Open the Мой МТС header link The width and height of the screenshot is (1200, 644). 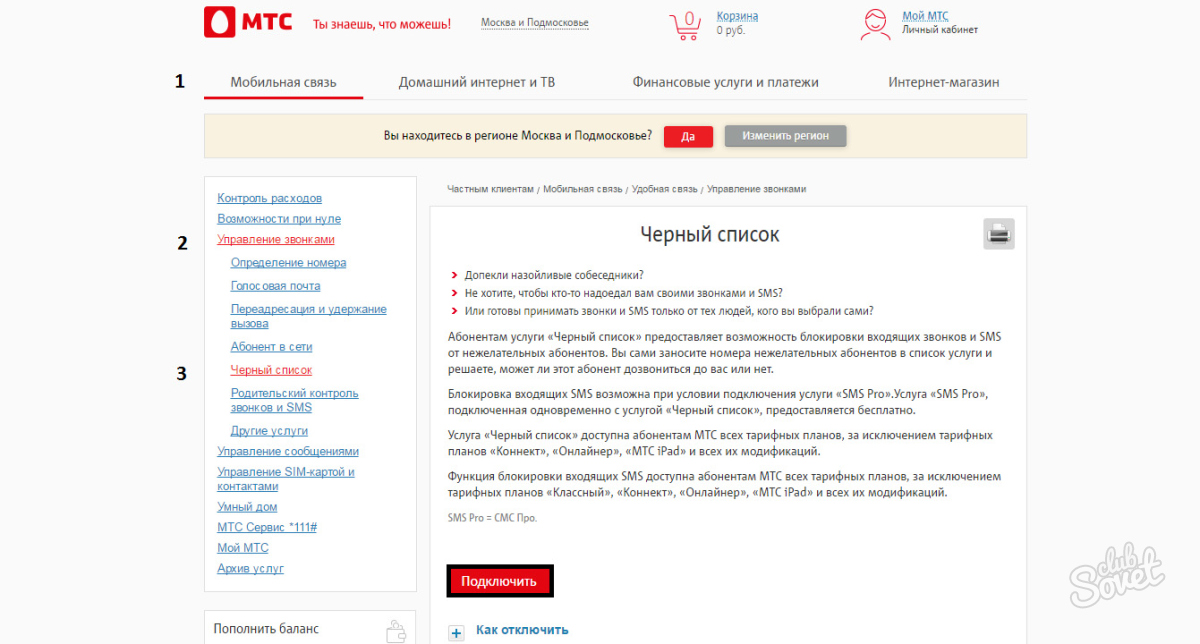pyautogui.click(x=925, y=16)
